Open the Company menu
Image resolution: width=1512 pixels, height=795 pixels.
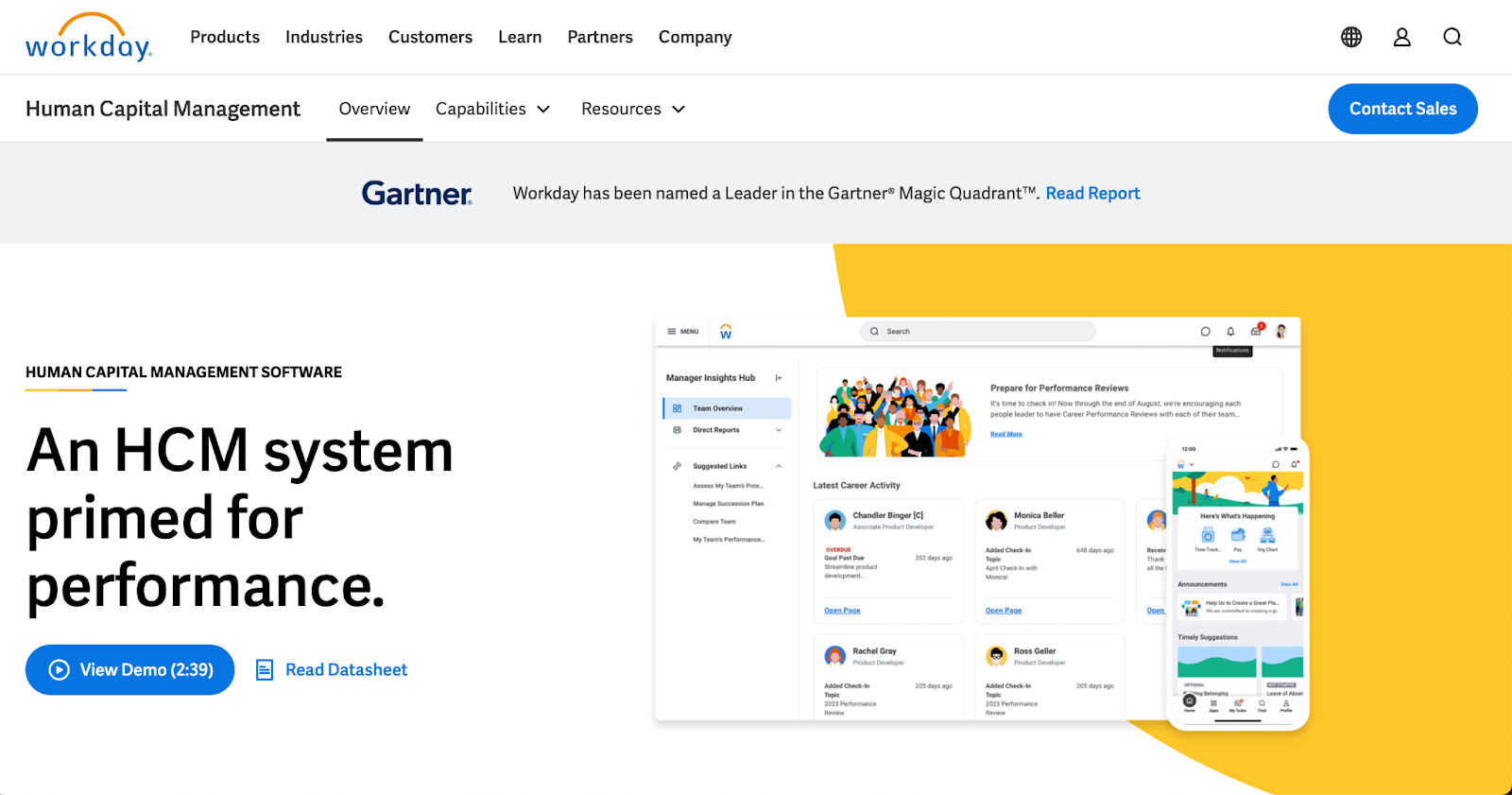[x=695, y=37]
